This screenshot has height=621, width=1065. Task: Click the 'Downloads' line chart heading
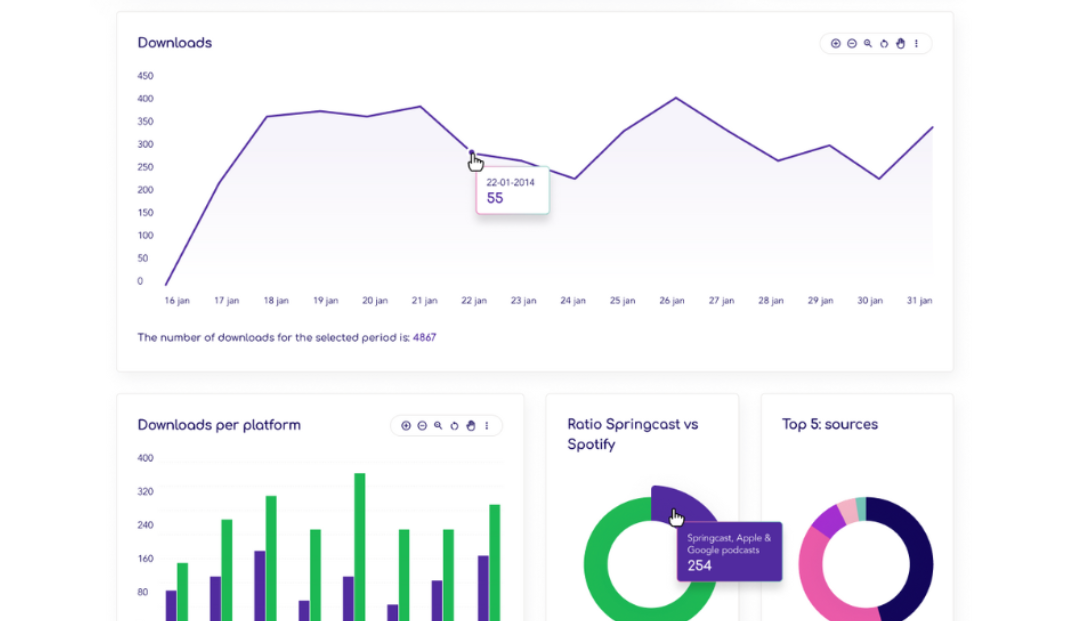tap(175, 43)
